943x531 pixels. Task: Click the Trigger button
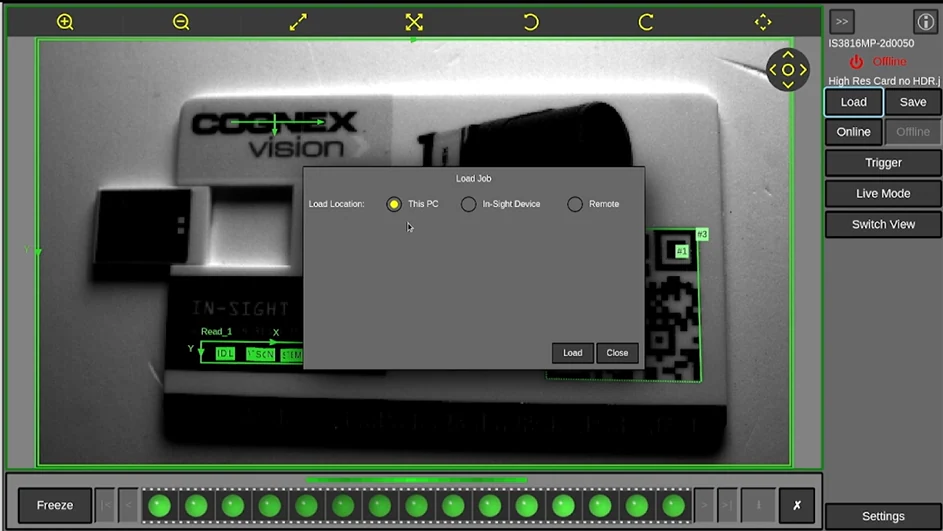[883, 163]
